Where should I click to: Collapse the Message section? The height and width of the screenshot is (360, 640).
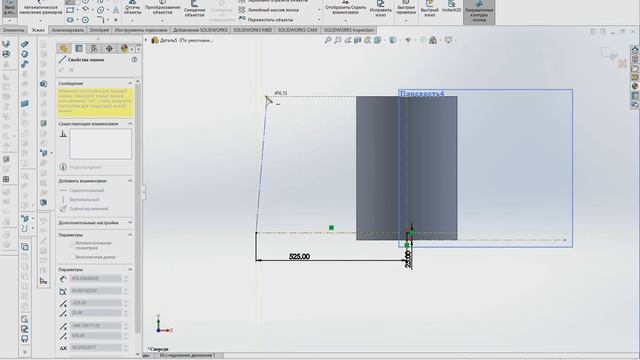click(130, 83)
